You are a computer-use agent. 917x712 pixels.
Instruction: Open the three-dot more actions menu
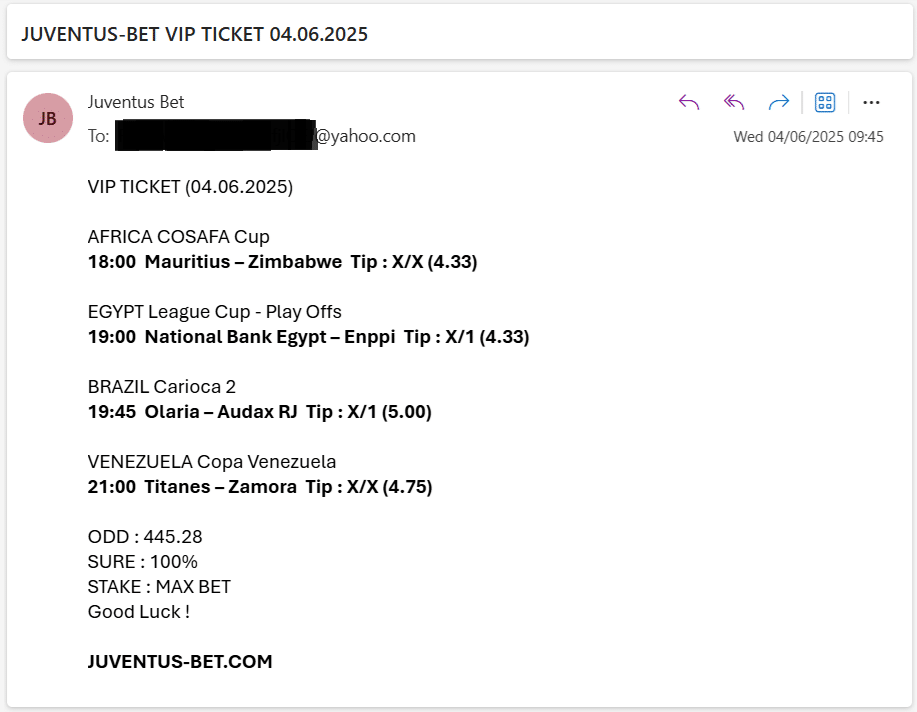871,102
